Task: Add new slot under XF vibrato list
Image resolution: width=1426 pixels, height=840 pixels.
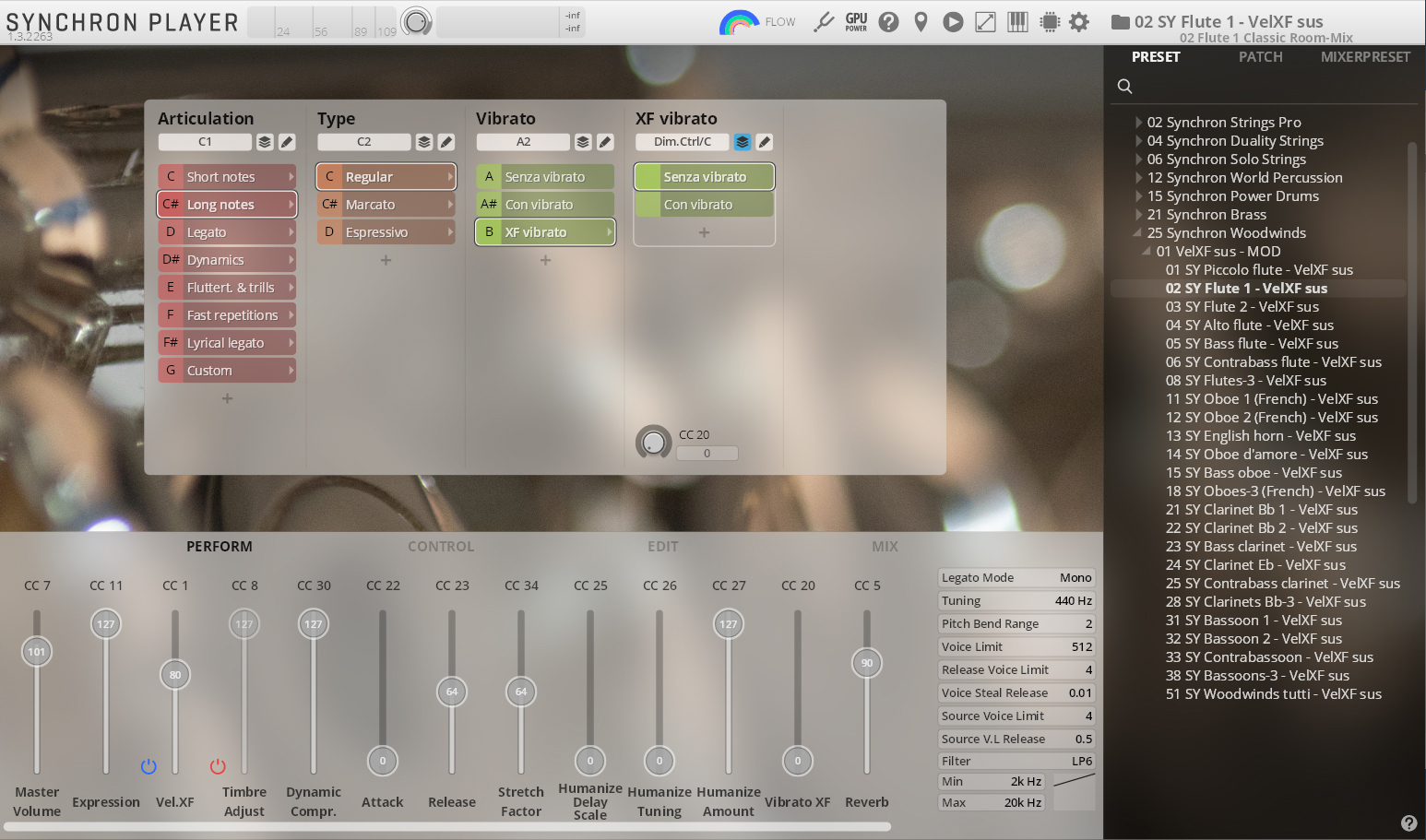Action: point(705,232)
